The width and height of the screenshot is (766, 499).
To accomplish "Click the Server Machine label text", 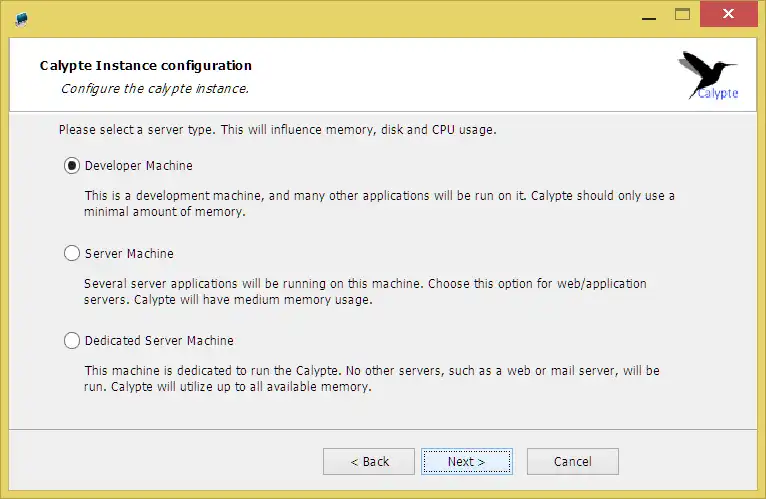I will [x=129, y=254].
